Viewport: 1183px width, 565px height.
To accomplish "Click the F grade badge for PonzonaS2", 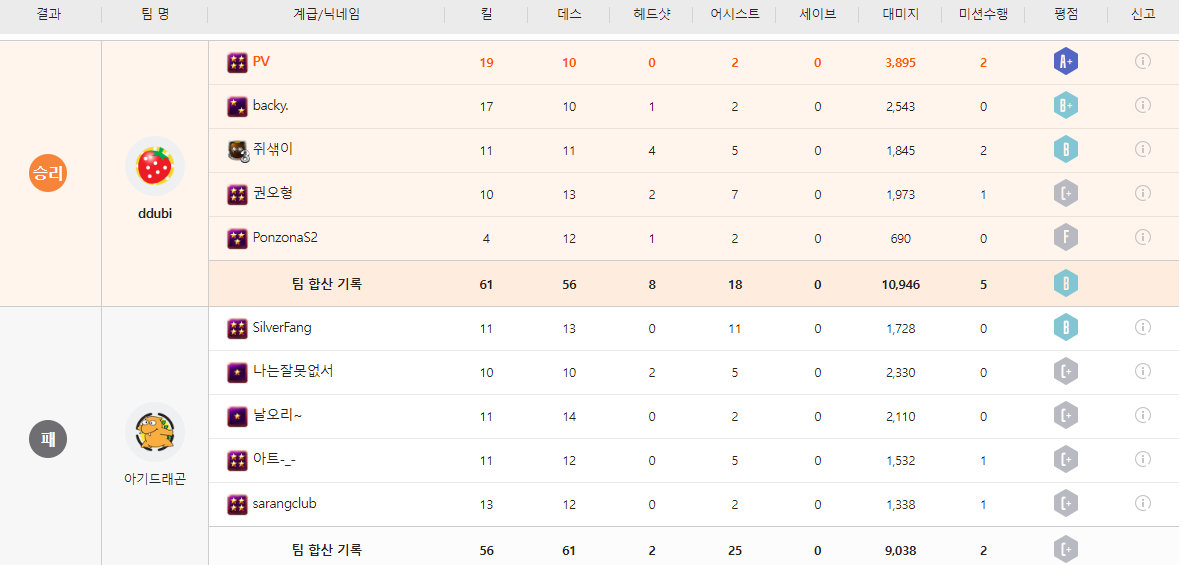I will coord(1065,238).
